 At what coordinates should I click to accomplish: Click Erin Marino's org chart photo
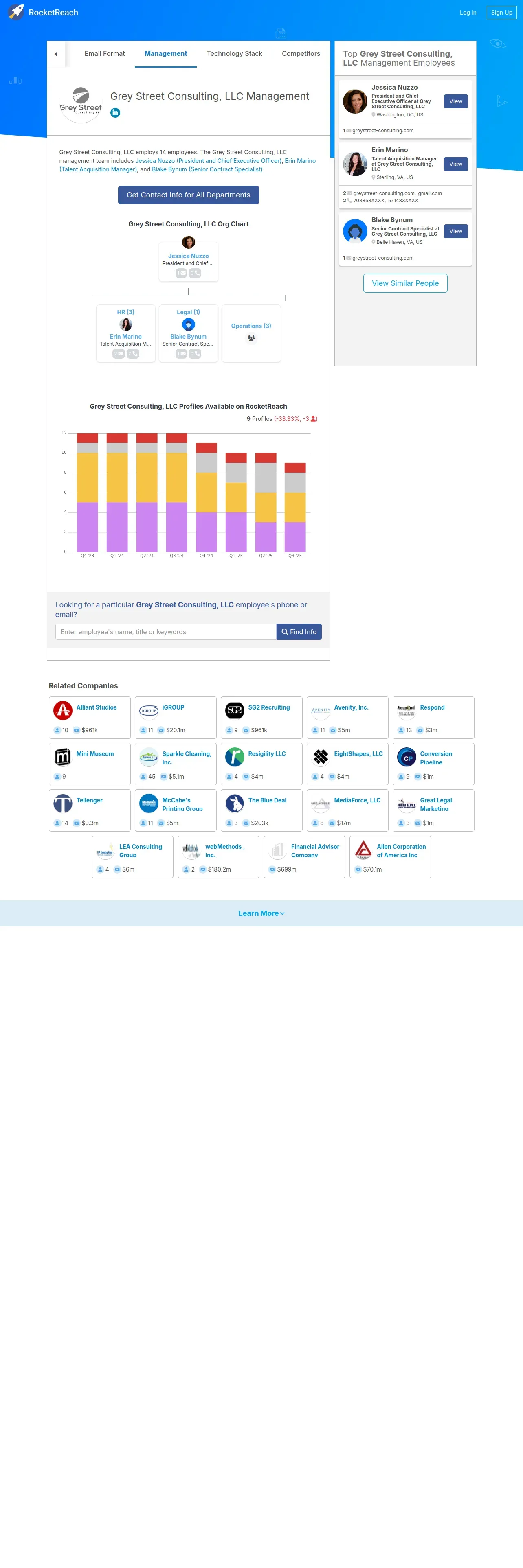pyautogui.click(x=126, y=324)
